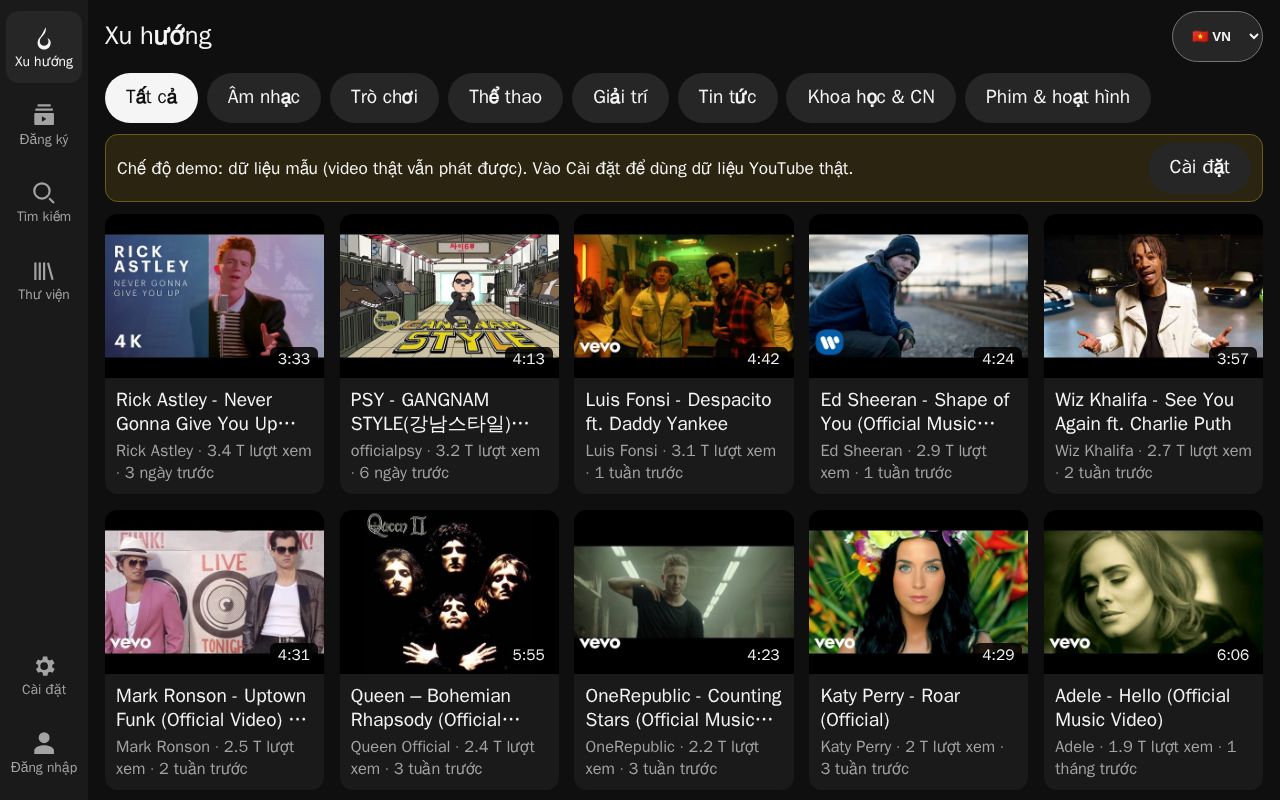Open the VN region dropdown
The image size is (1280, 800).
click(x=1217, y=36)
